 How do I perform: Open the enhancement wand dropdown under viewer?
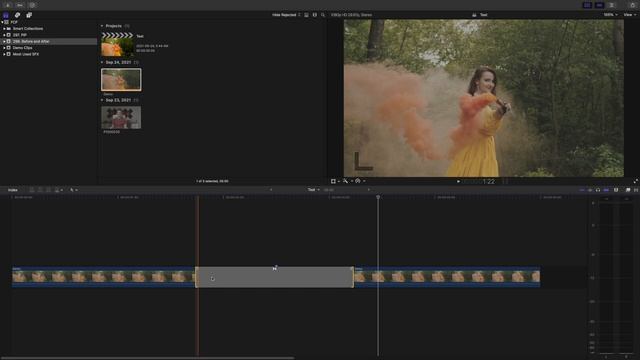[347, 181]
